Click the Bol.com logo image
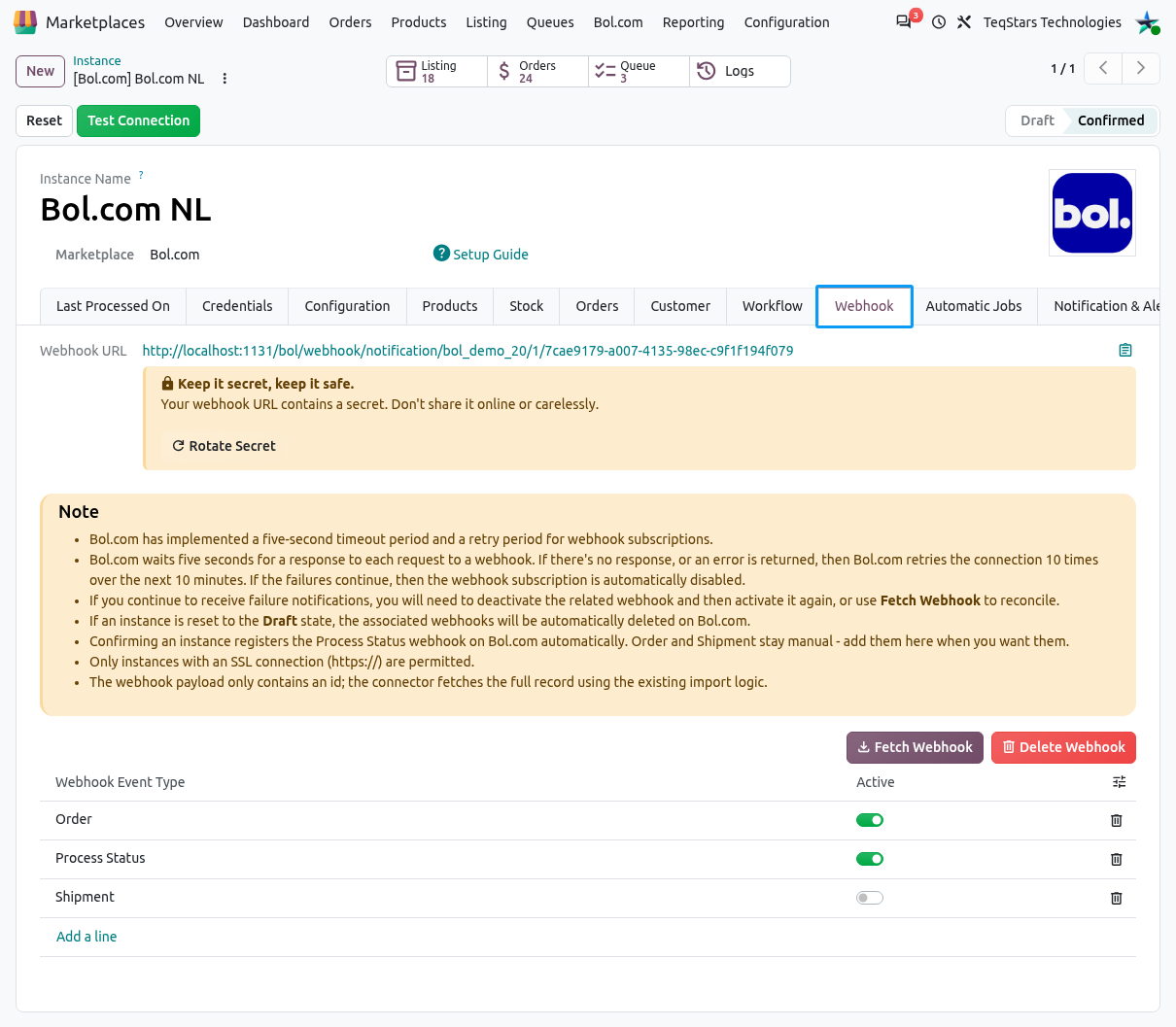The image size is (1176, 1027). pos(1092,213)
